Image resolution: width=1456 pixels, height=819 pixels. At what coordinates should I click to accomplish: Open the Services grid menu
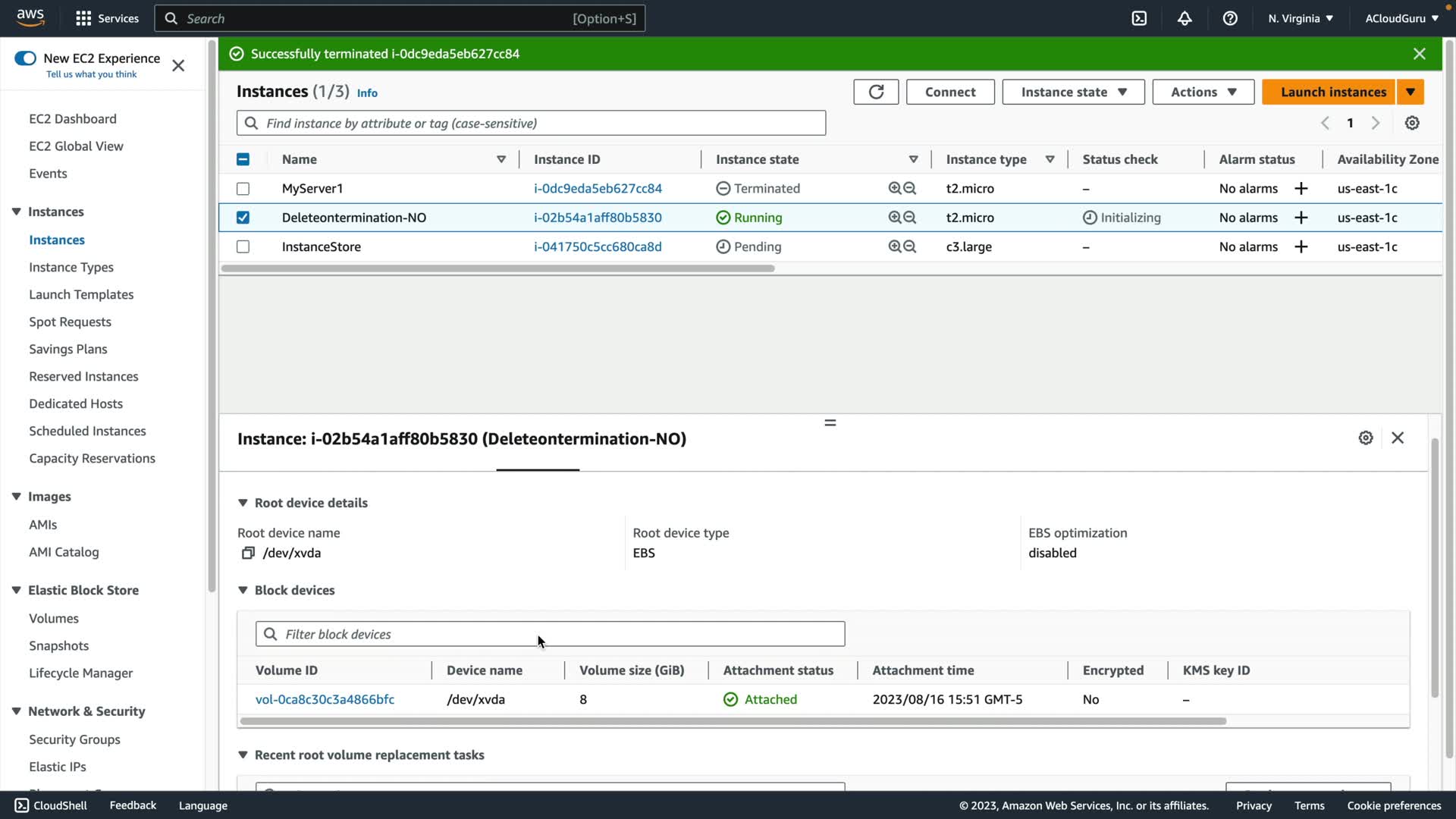click(x=83, y=18)
